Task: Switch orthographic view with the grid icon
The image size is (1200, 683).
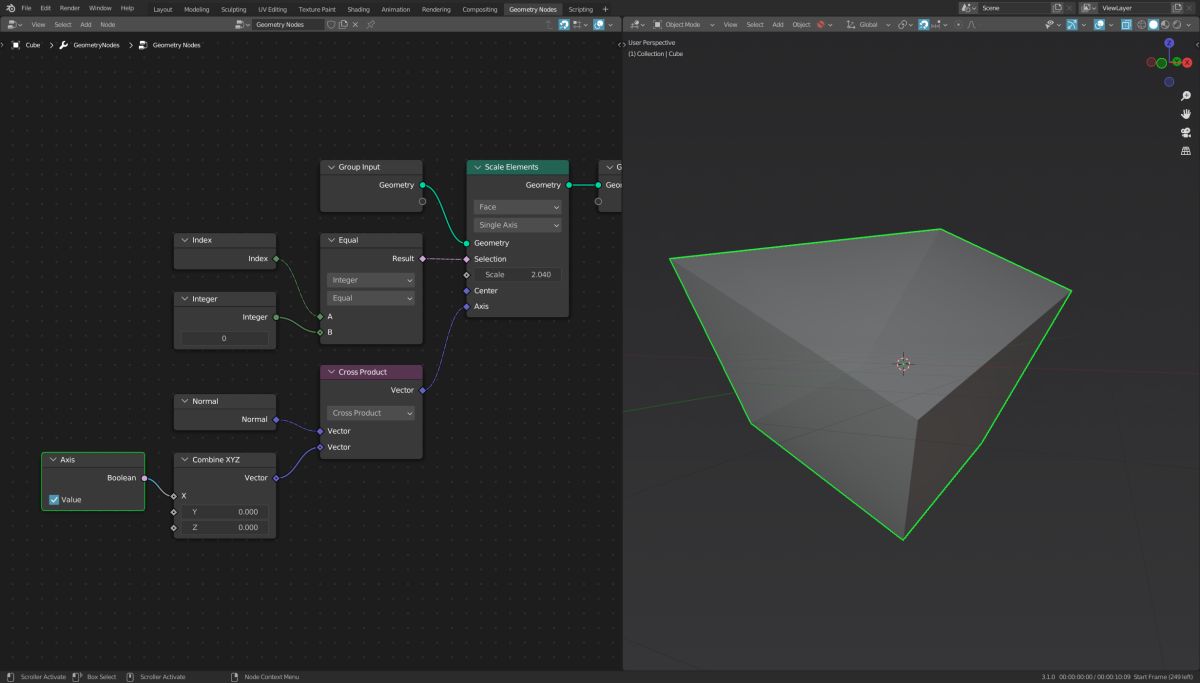Action: tap(1186, 151)
